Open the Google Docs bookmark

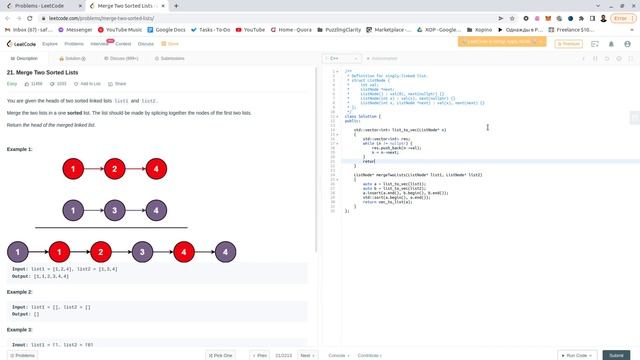point(167,30)
